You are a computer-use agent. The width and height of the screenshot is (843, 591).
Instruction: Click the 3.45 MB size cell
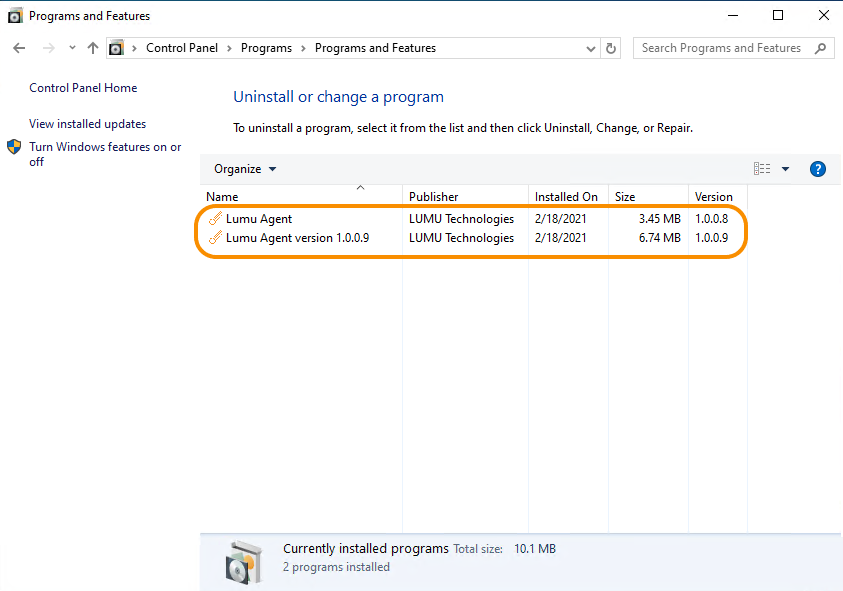[x=659, y=219]
